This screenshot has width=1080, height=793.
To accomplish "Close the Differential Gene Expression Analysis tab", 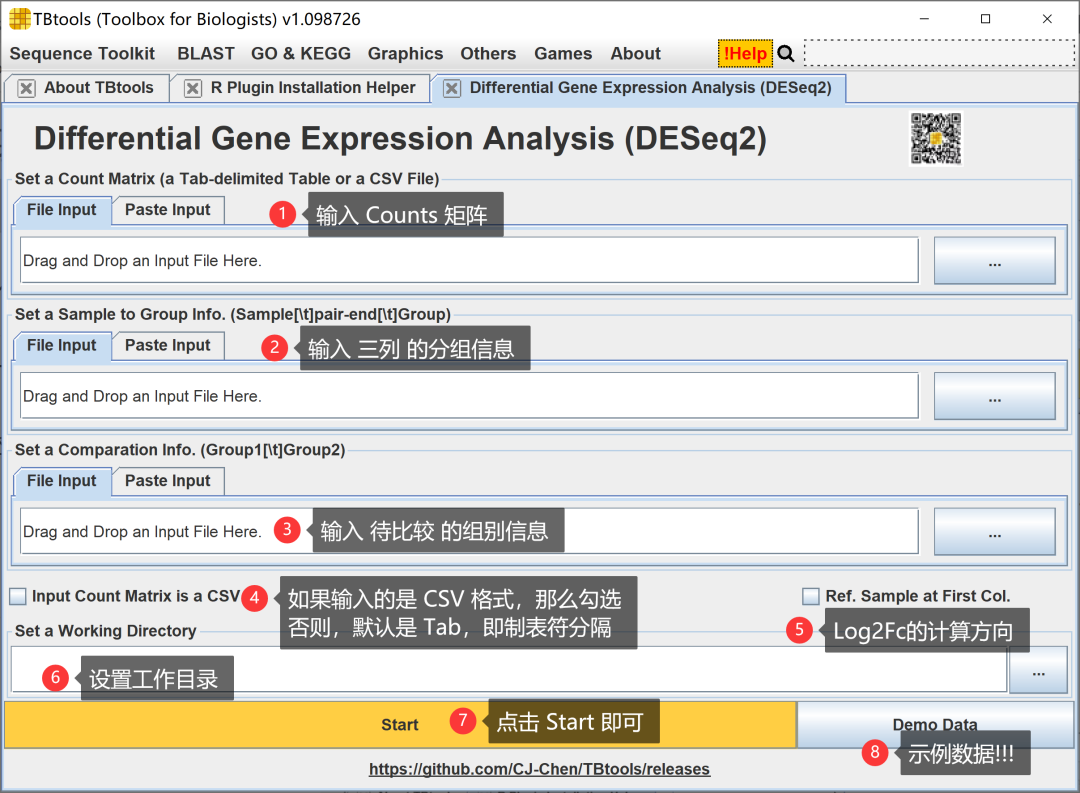I will [452, 88].
